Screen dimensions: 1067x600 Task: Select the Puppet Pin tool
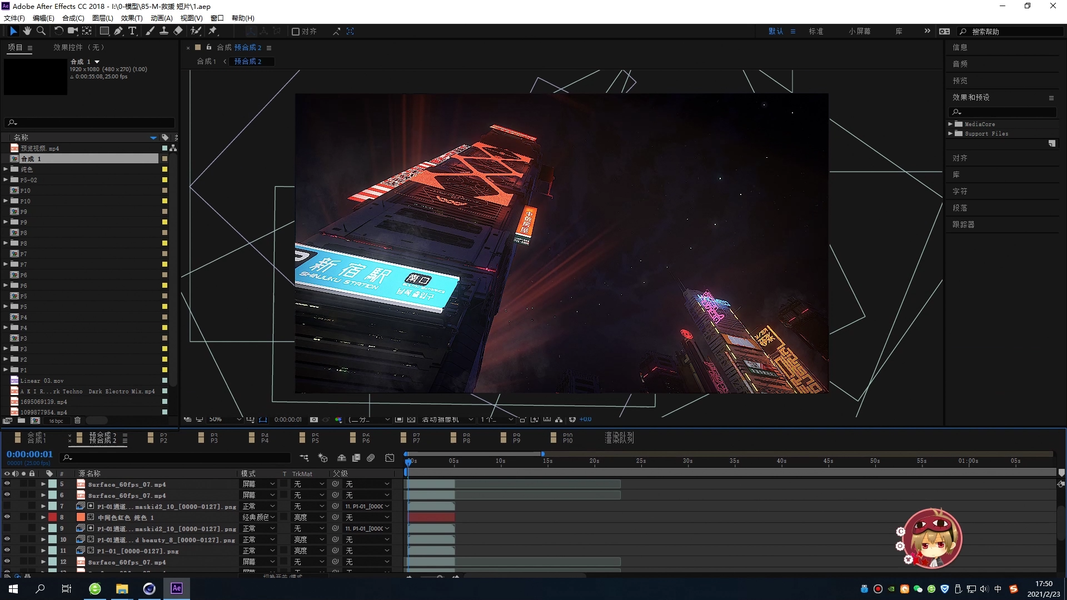tap(213, 31)
